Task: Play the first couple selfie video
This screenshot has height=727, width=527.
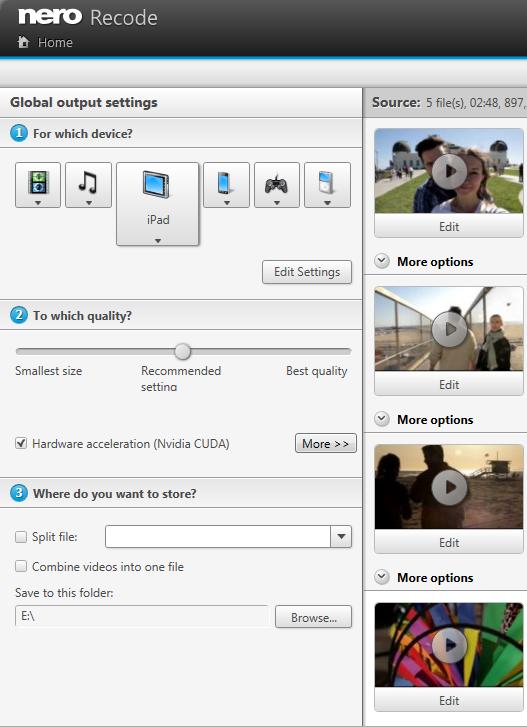Action: [x=449, y=171]
